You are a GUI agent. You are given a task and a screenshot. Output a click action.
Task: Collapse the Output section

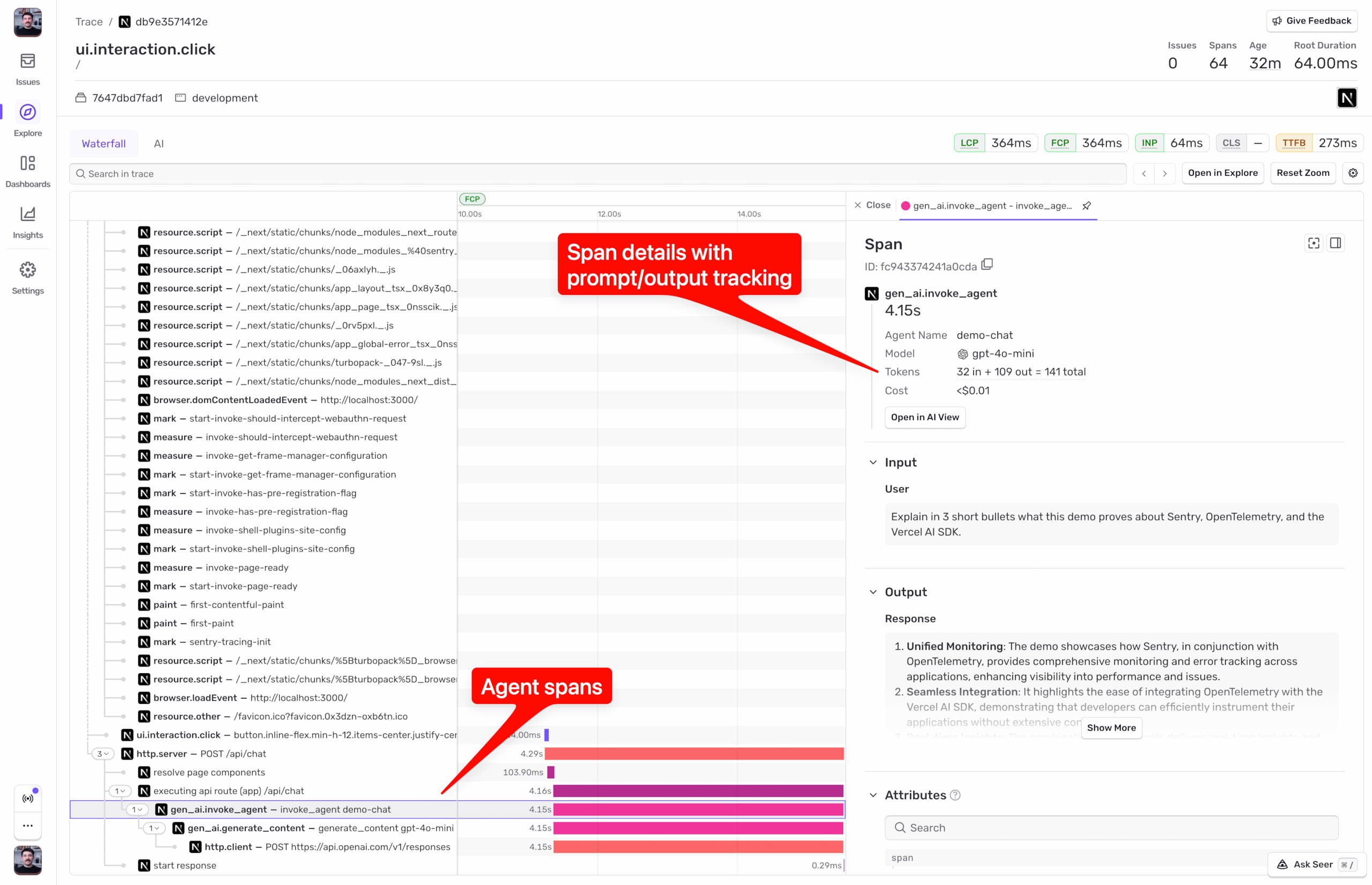[x=873, y=592]
